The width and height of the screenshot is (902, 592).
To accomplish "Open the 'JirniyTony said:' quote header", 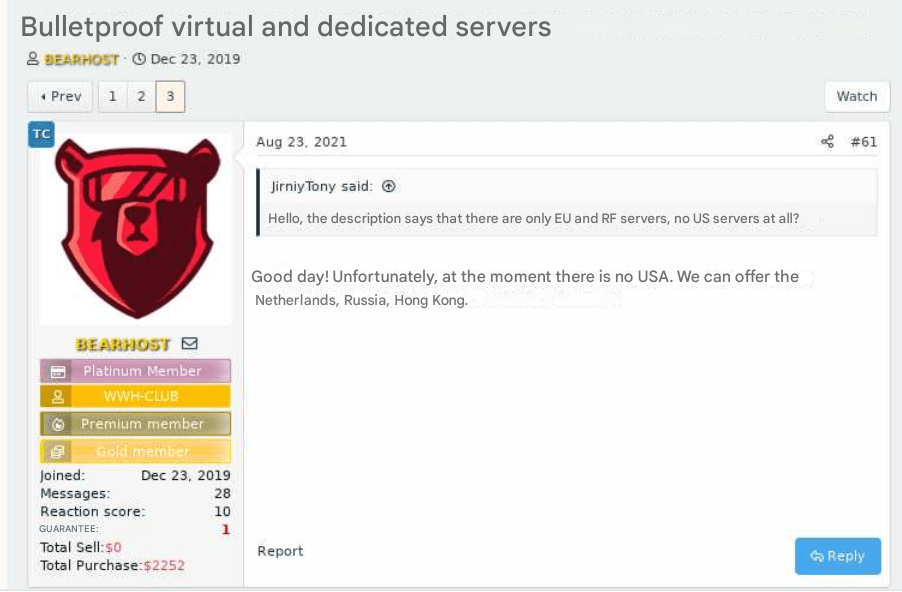I will [x=322, y=186].
